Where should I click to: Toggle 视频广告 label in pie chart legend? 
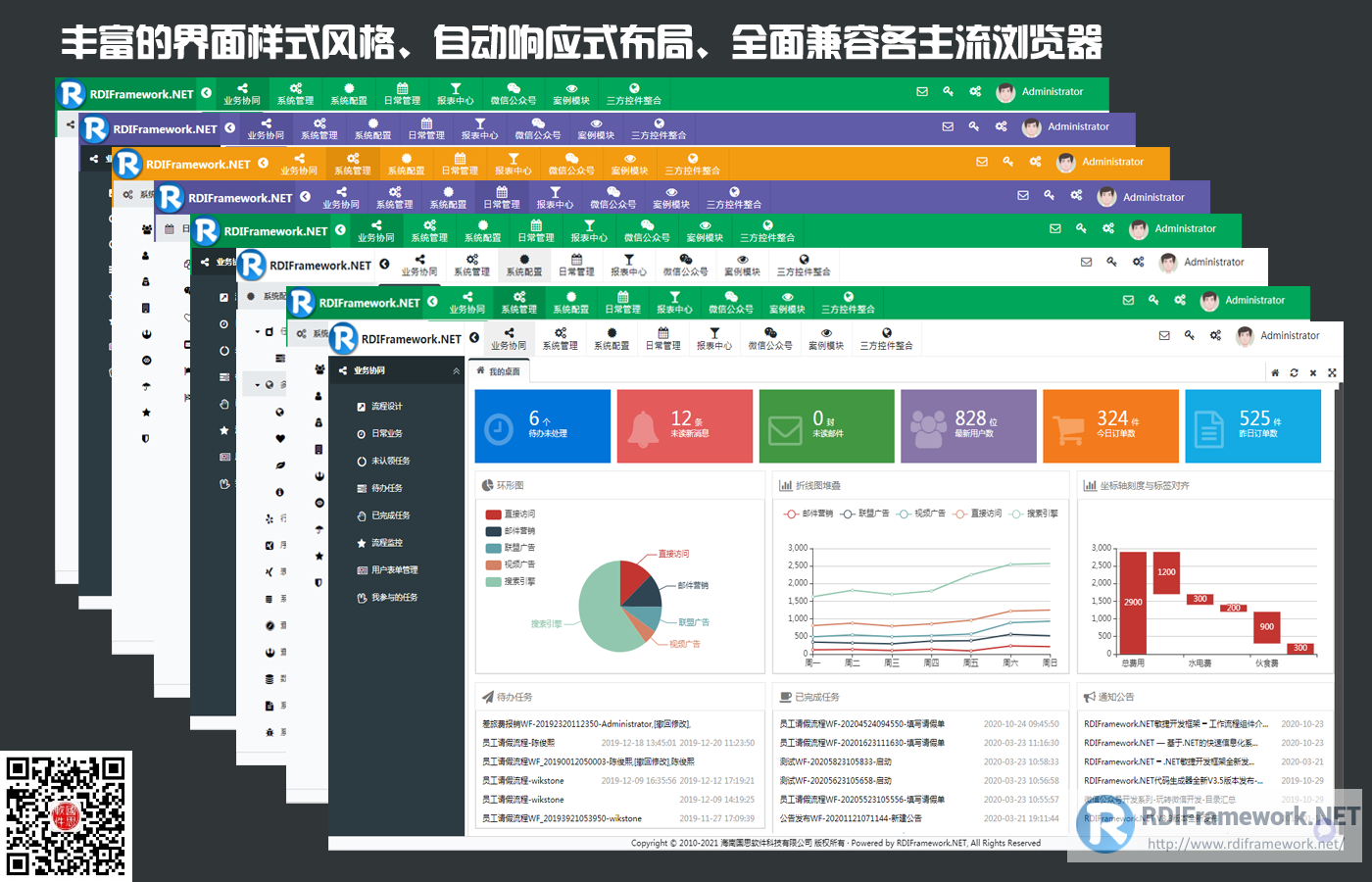[x=519, y=564]
